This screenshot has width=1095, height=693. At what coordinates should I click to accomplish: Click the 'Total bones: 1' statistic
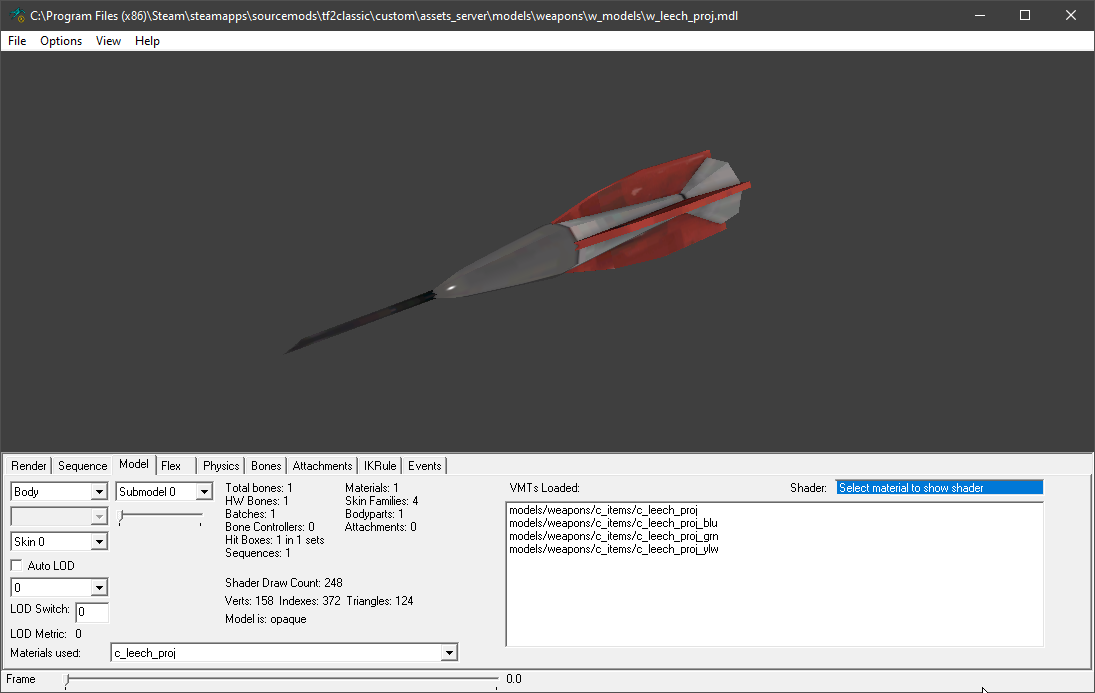pyautogui.click(x=258, y=488)
